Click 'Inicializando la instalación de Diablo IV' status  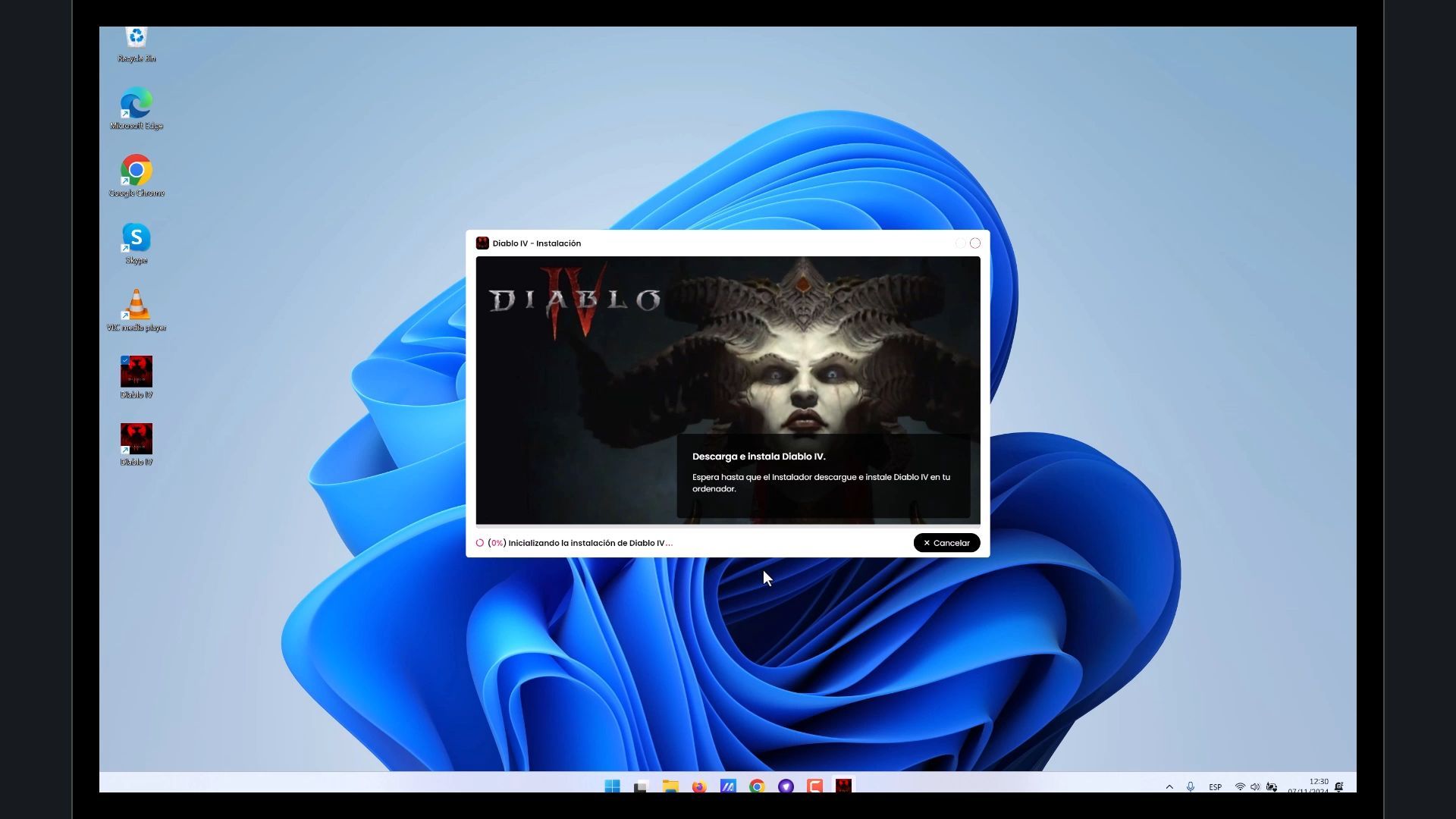coord(590,543)
